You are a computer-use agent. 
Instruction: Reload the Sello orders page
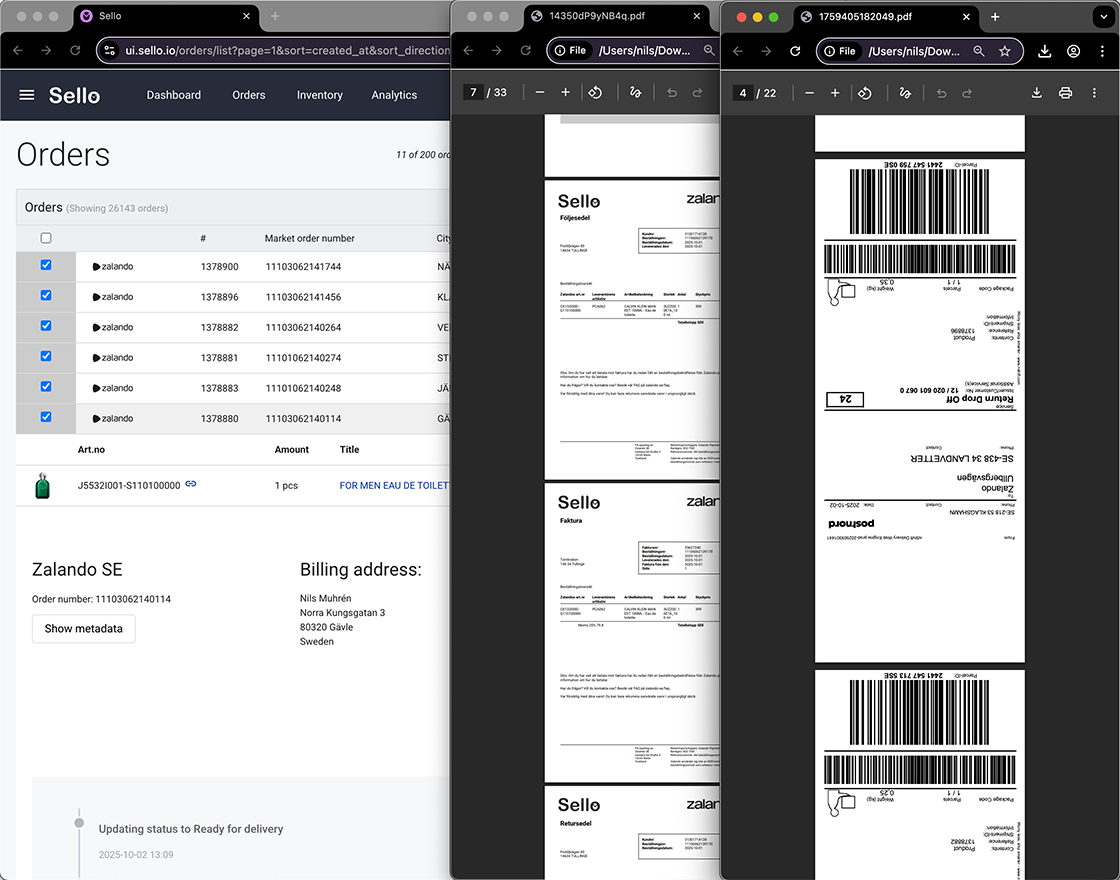[75, 50]
